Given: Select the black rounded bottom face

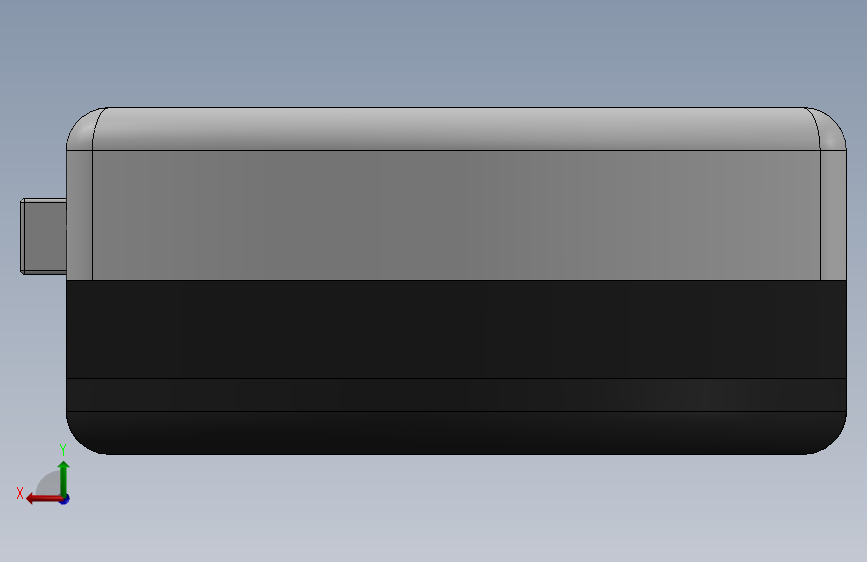Looking at the screenshot, I should (456, 433).
